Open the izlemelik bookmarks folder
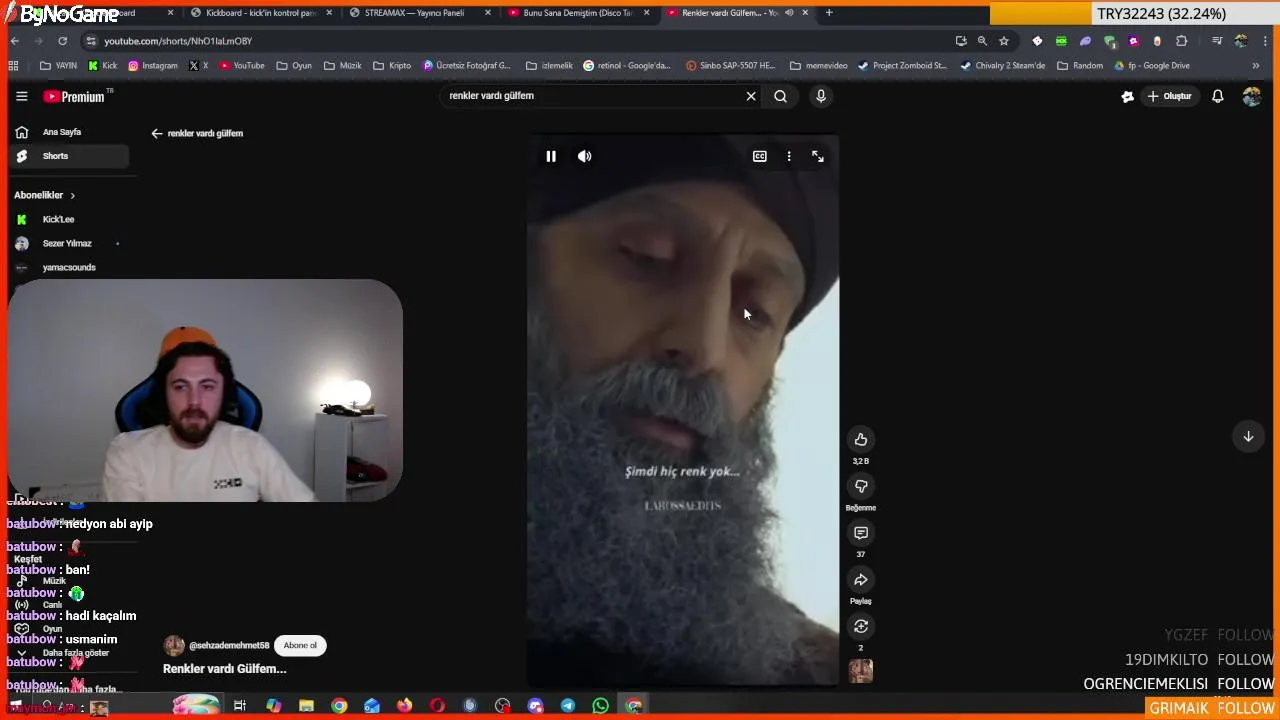 (549, 66)
